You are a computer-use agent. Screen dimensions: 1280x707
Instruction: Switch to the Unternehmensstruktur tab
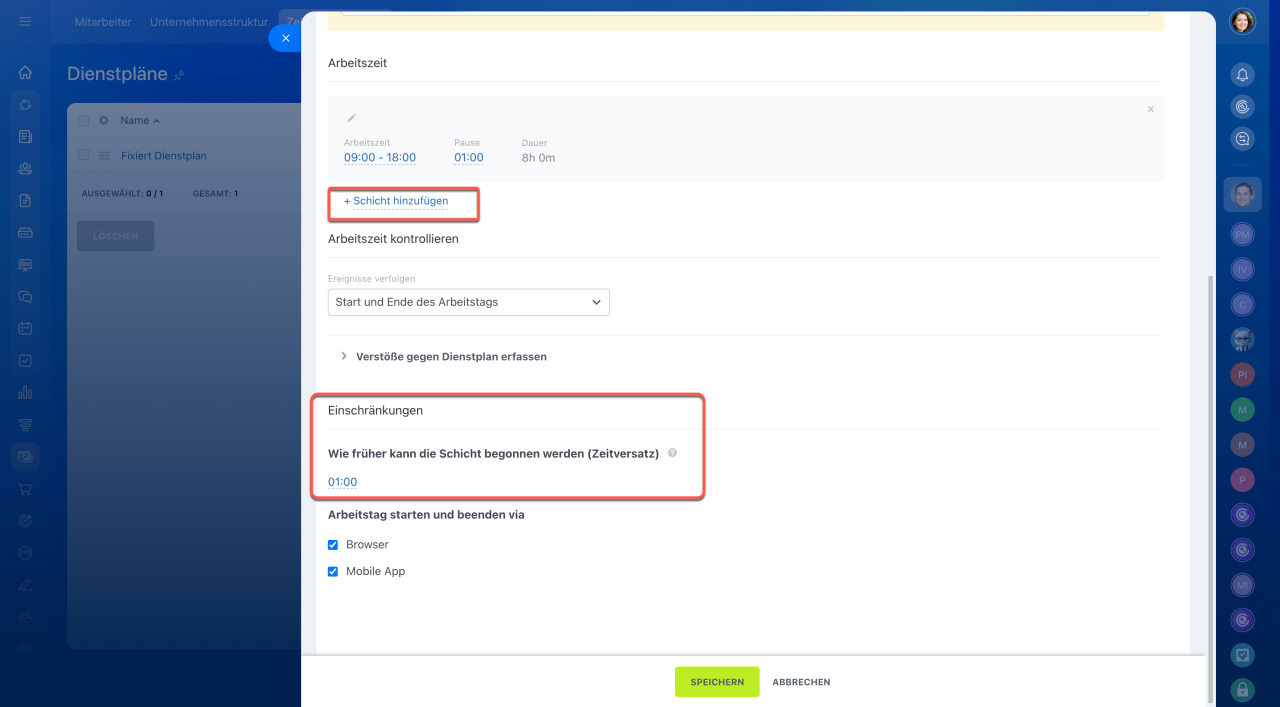[207, 22]
